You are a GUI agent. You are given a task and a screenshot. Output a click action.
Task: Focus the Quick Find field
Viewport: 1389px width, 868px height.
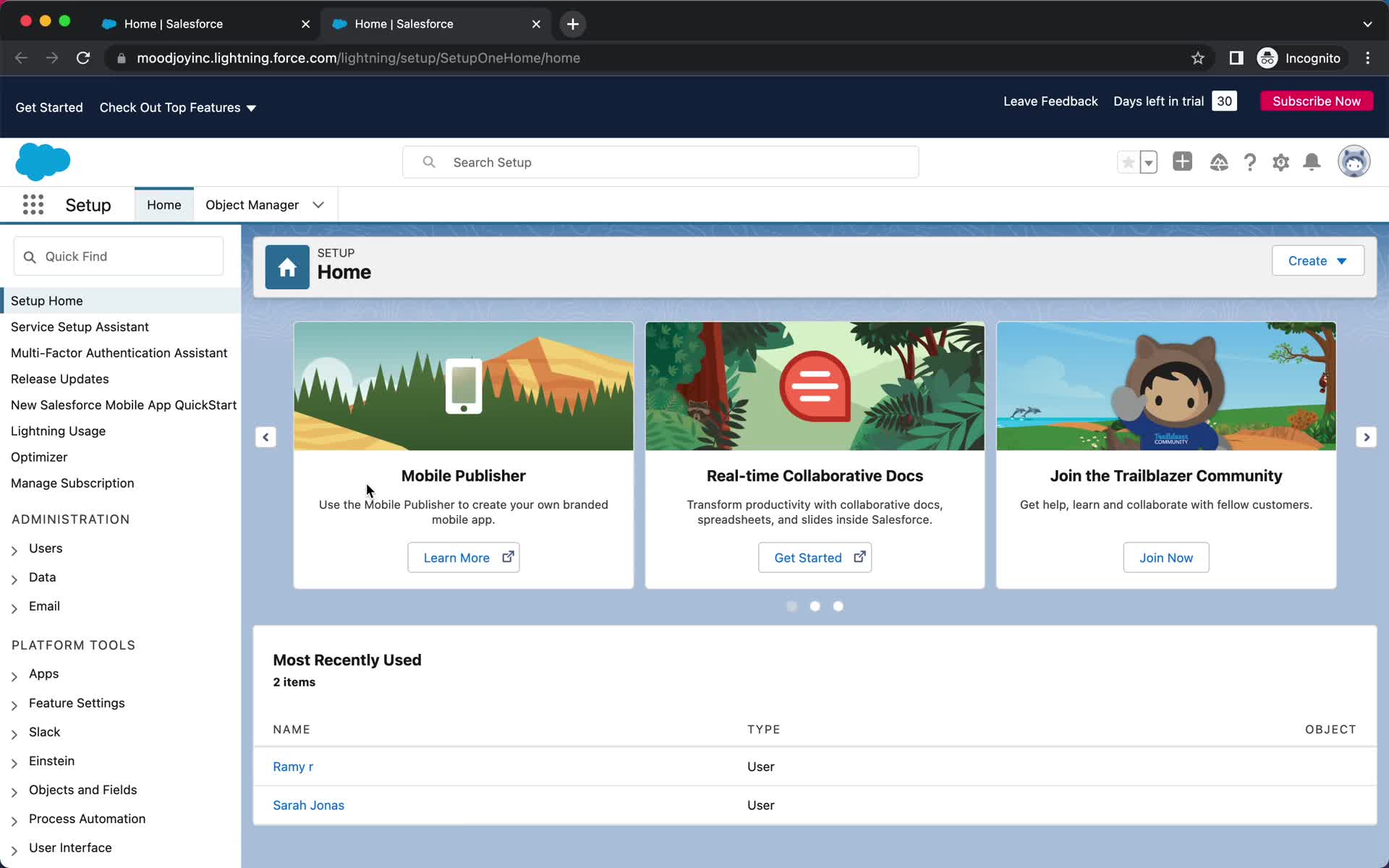[x=119, y=256]
